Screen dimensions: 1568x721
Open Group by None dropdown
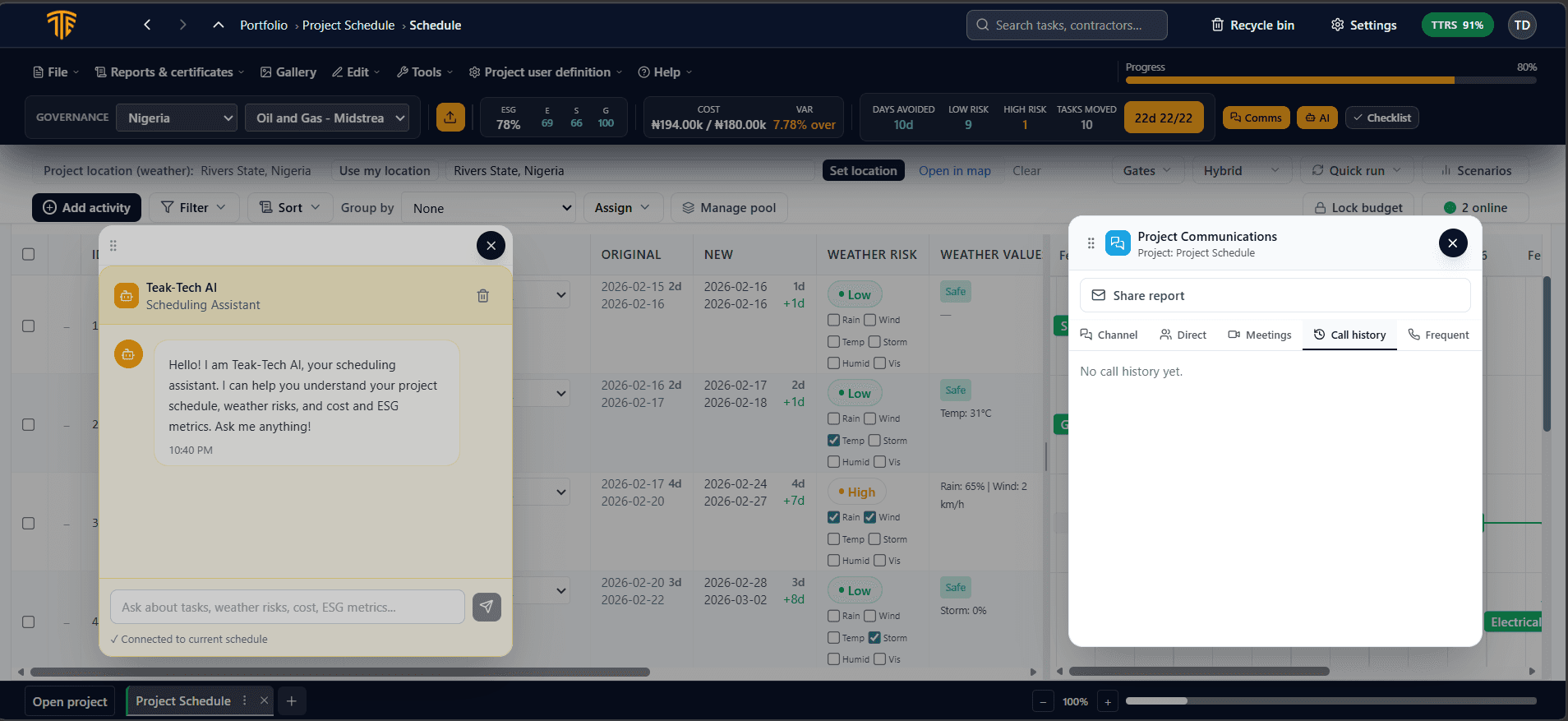[488, 207]
